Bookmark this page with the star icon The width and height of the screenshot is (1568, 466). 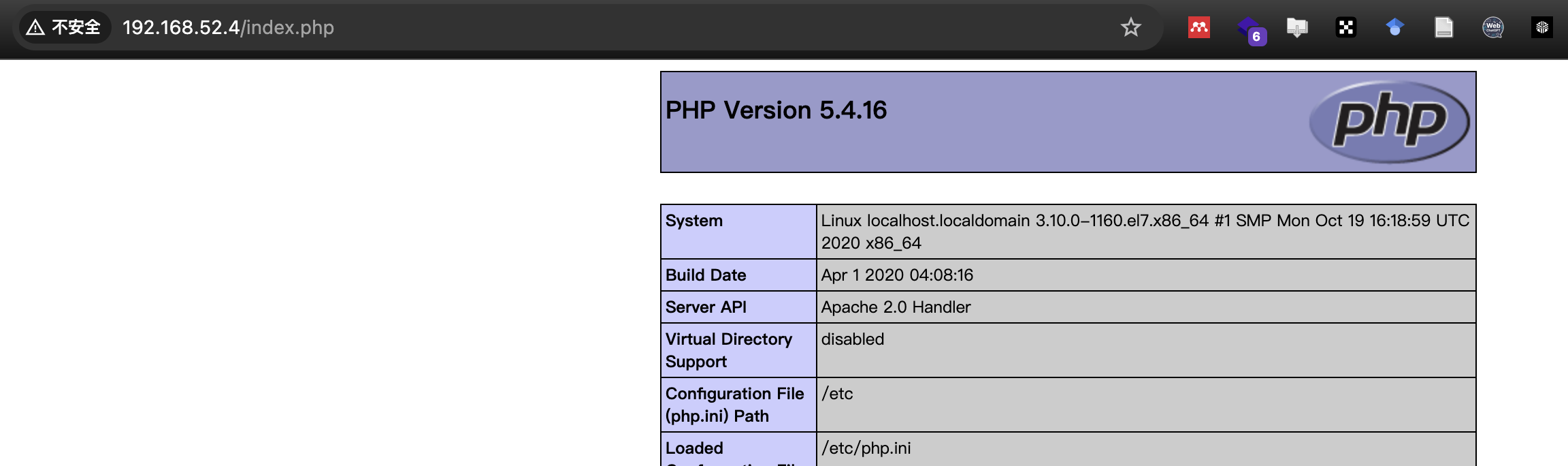[x=1130, y=27]
